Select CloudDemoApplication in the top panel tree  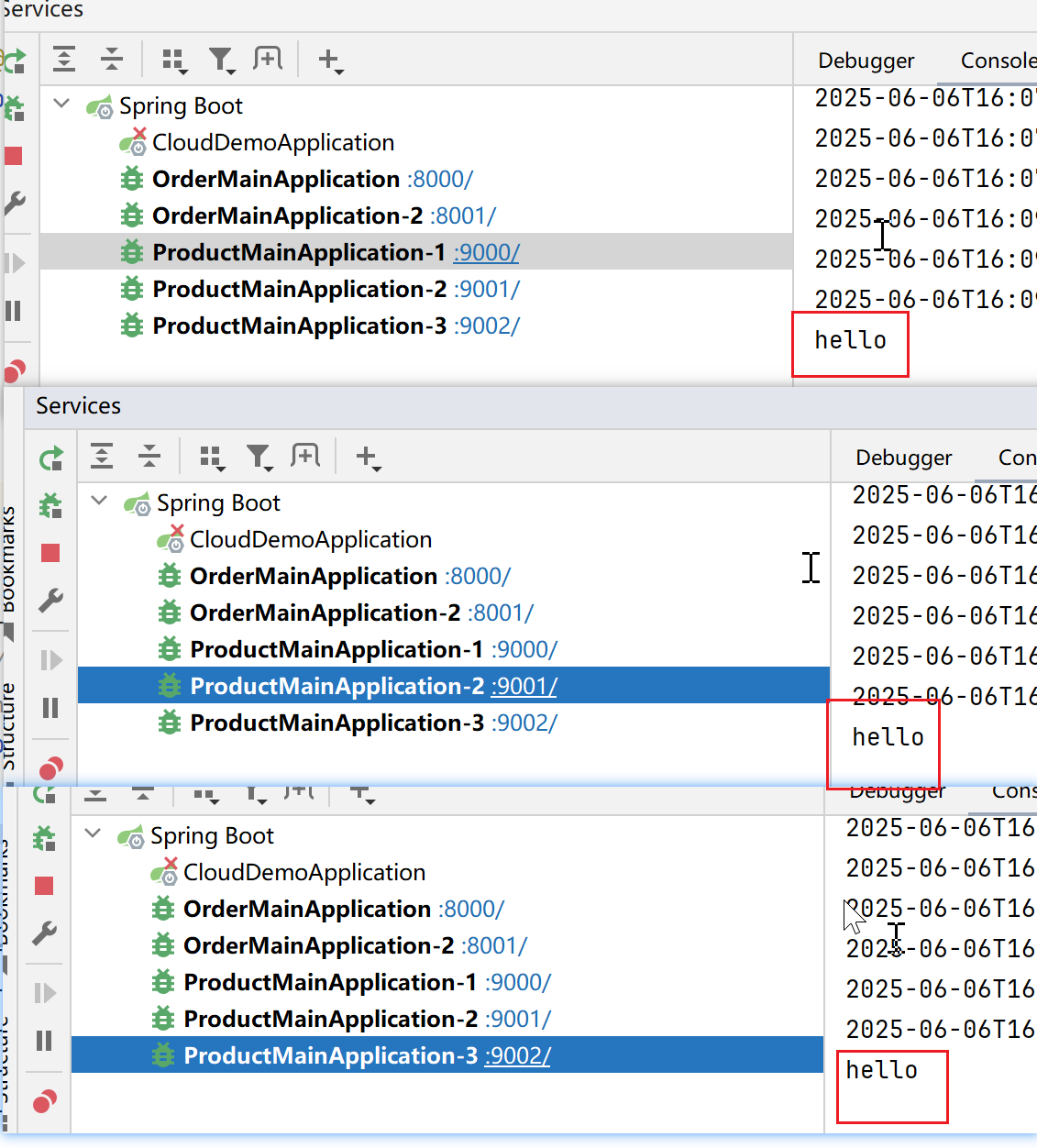click(273, 142)
